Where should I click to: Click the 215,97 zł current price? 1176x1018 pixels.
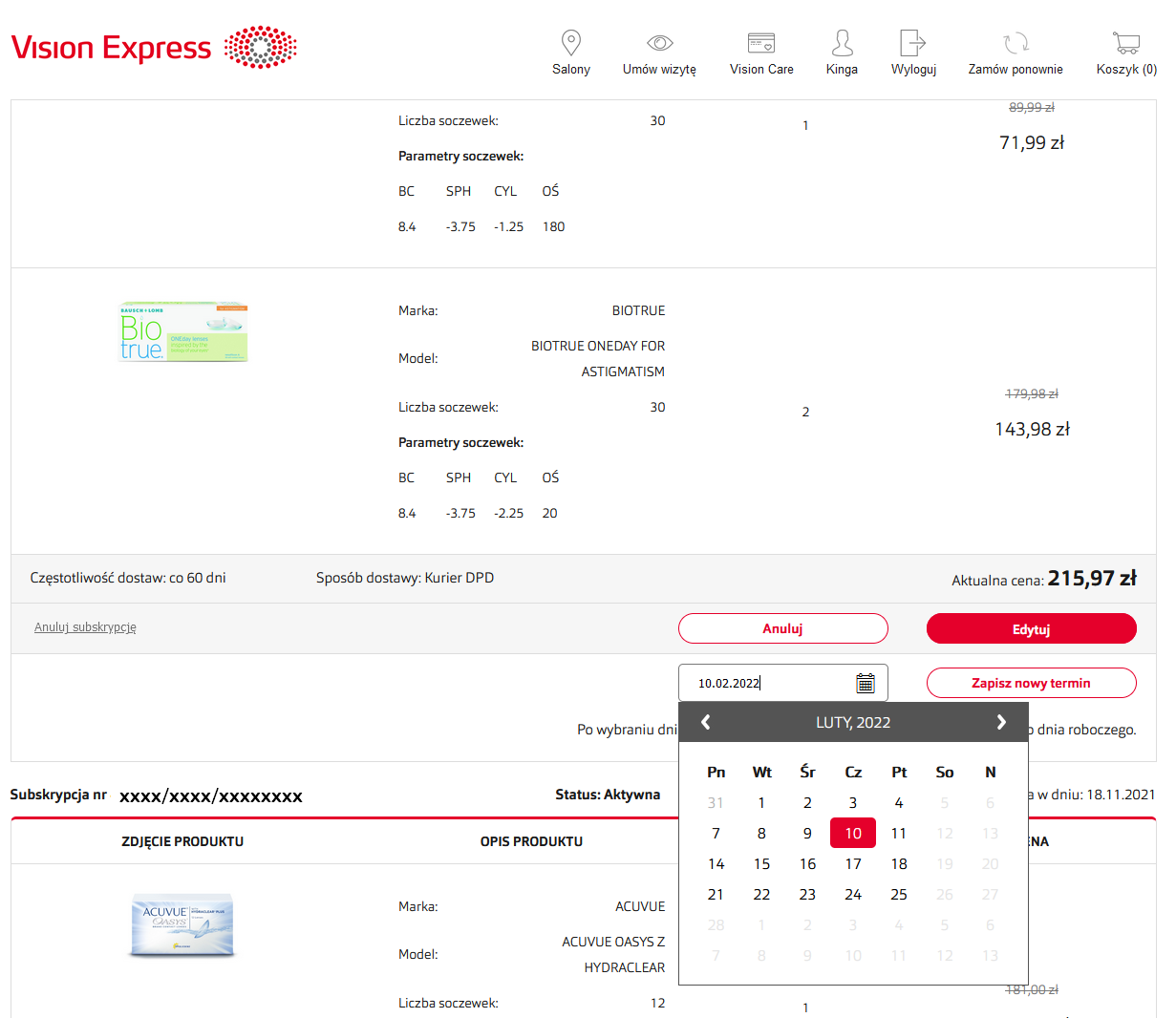click(1092, 578)
